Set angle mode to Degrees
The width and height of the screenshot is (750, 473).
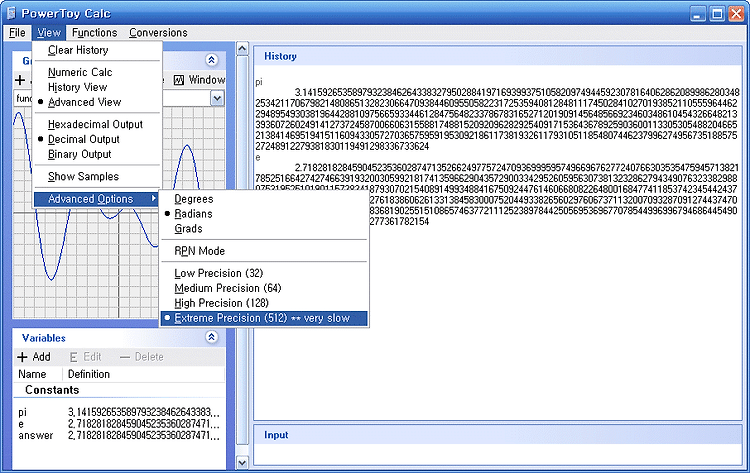(264, 199)
